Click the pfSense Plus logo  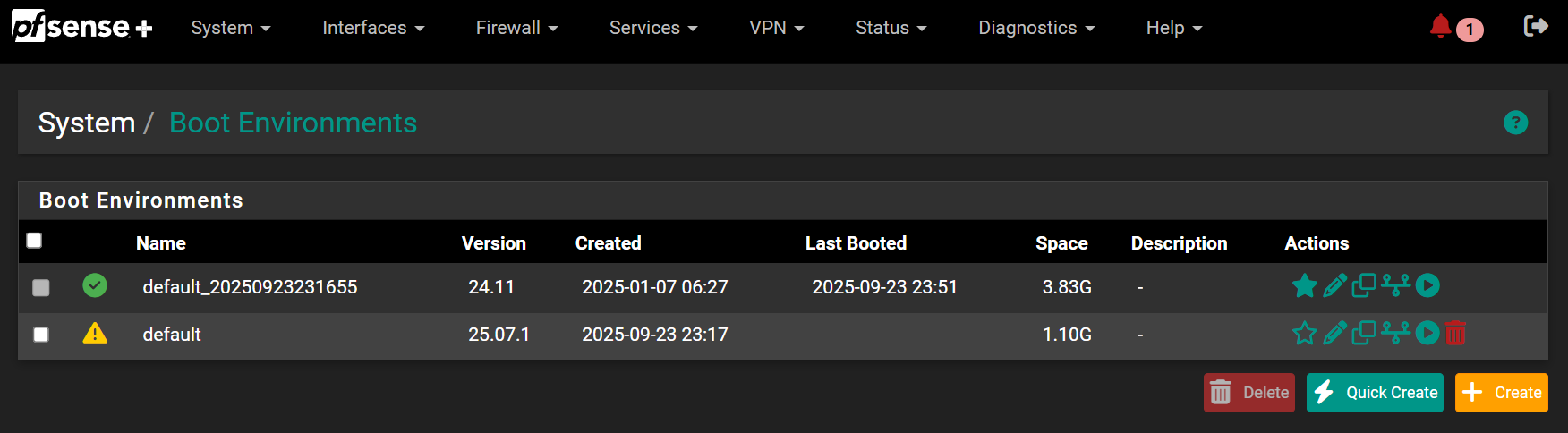coord(81,27)
